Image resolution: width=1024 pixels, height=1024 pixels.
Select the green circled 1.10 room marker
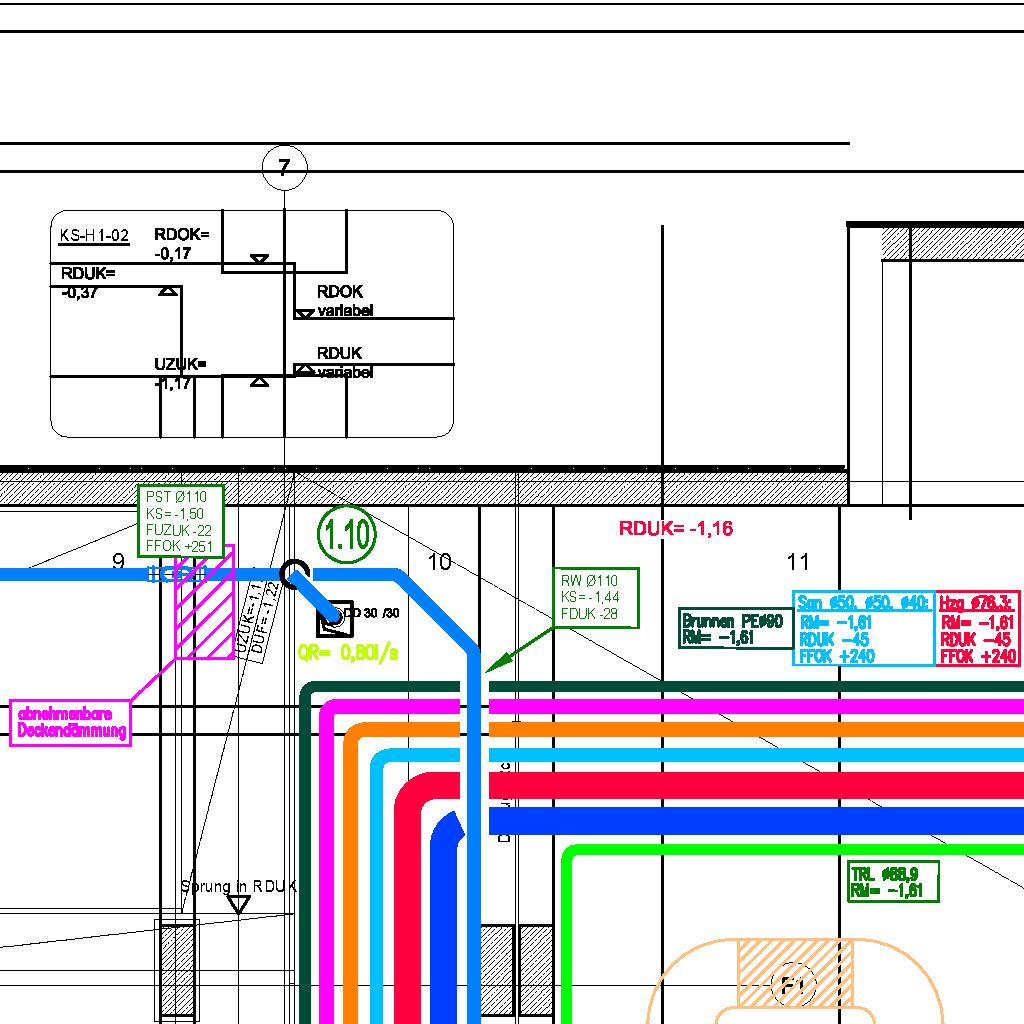tap(347, 535)
